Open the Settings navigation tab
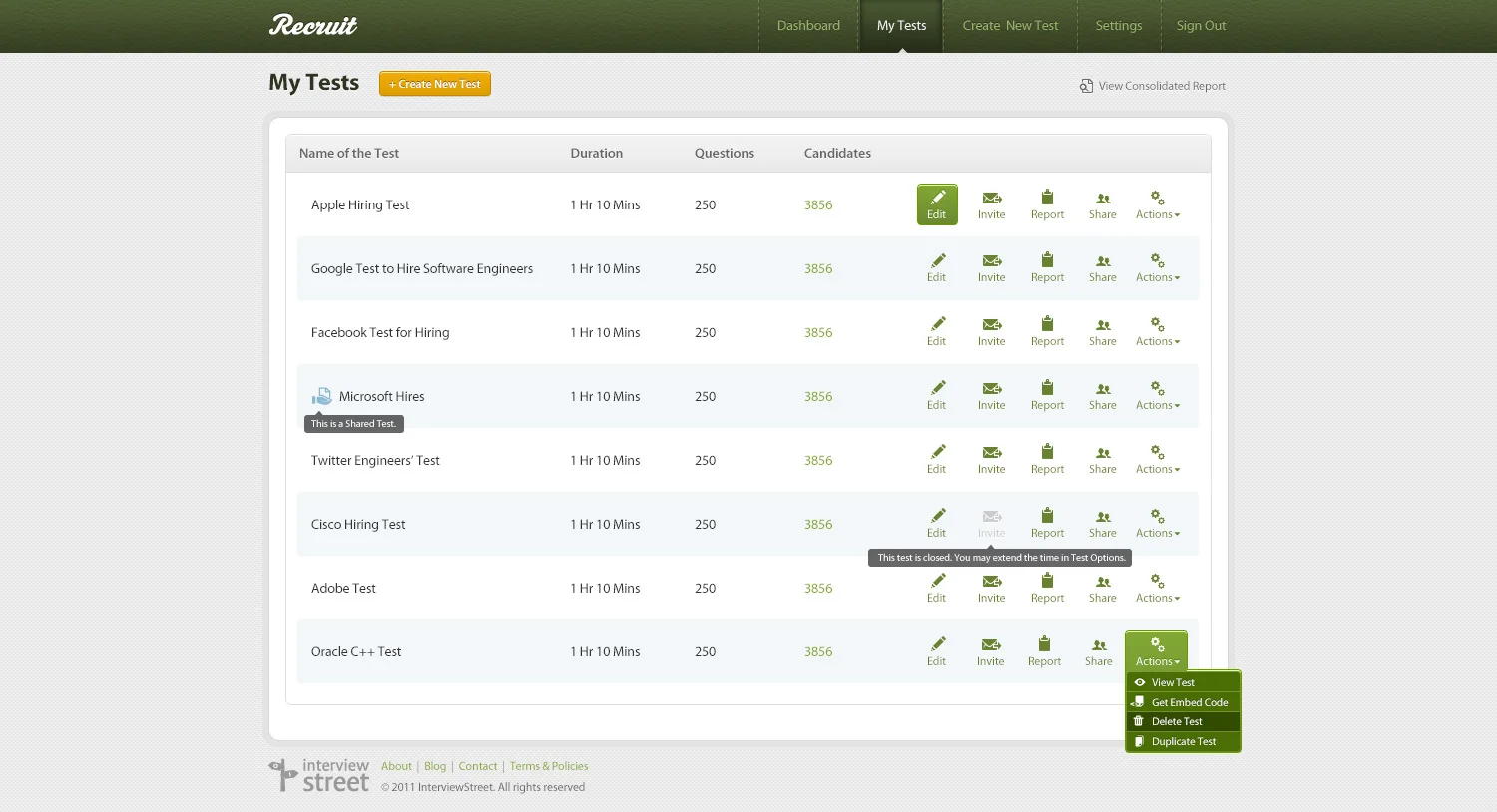This screenshot has width=1497, height=812. pyautogui.click(x=1119, y=26)
